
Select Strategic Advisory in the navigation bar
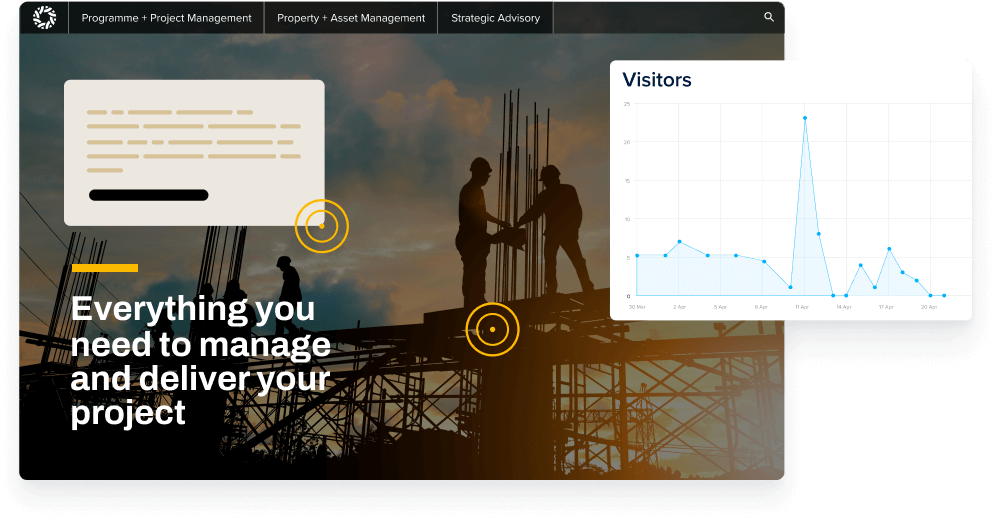click(495, 18)
